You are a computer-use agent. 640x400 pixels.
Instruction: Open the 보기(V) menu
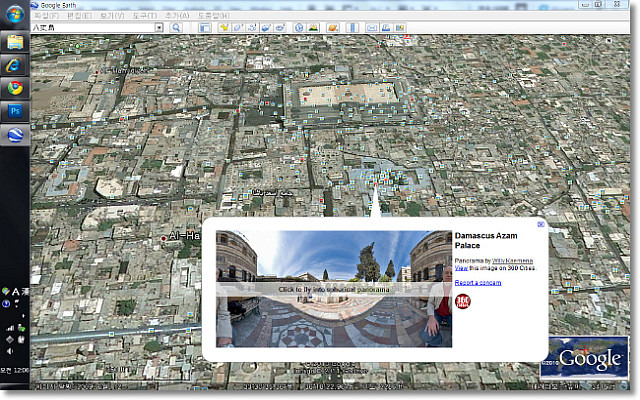(112, 16)
